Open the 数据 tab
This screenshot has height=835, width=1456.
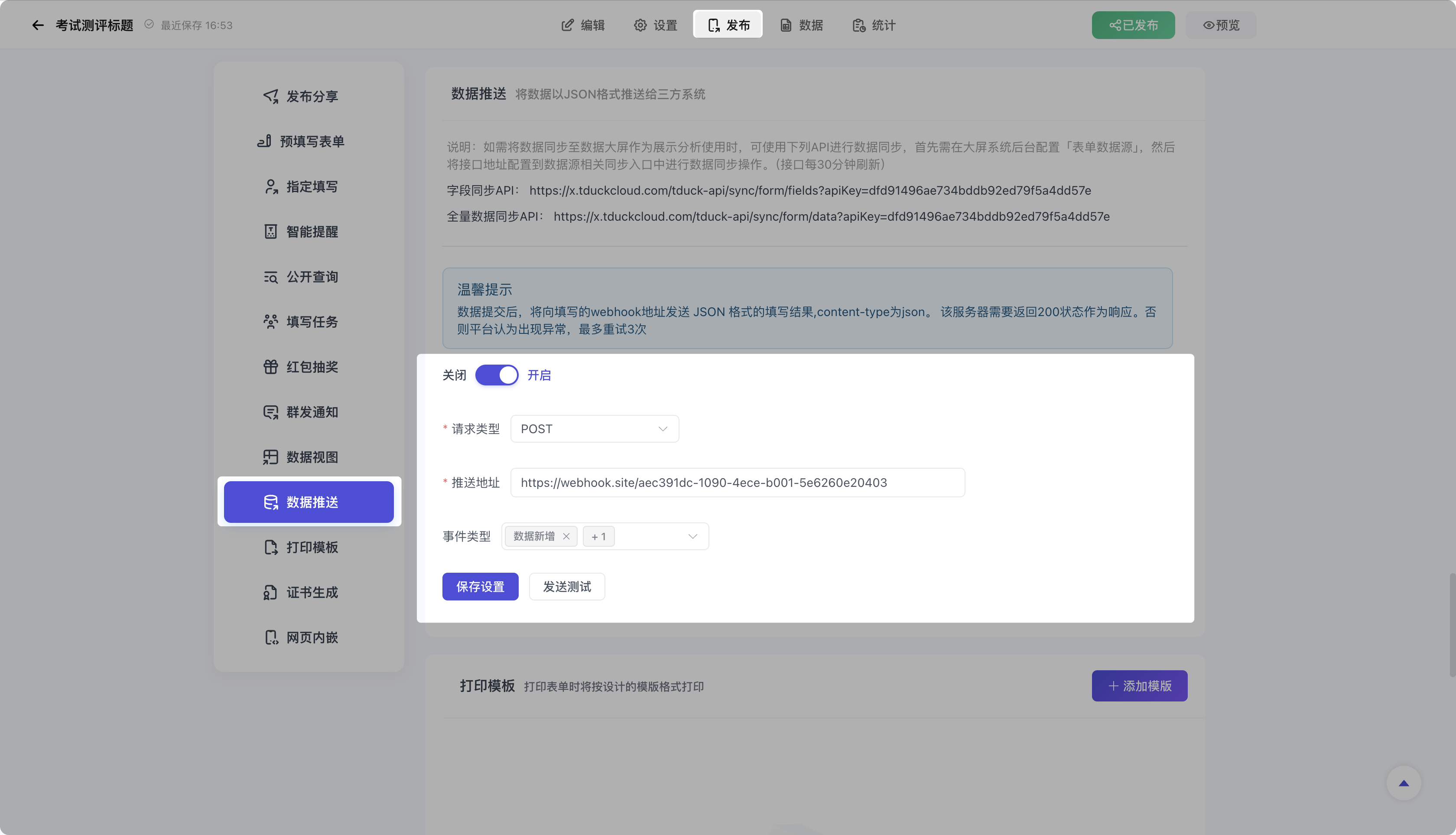point(801,25)
